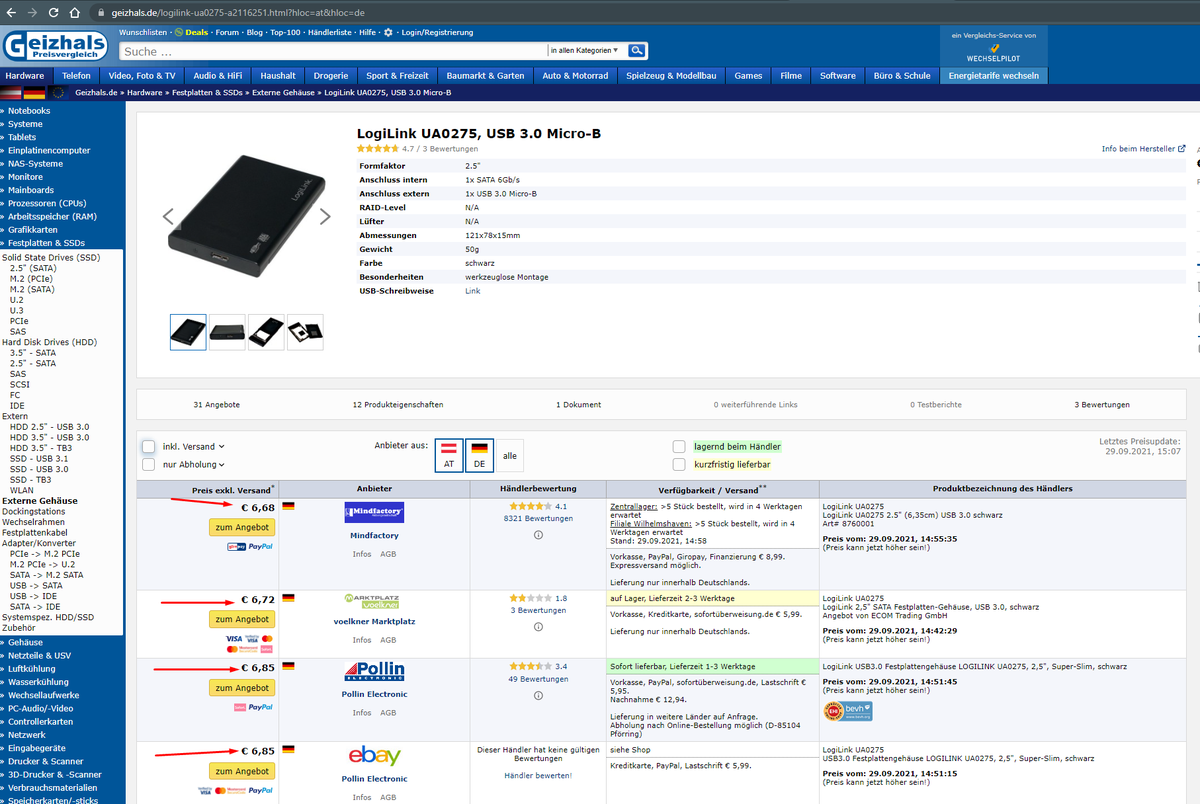Show next product image with right arrow
The height and width of the screenshot is (804, 1200).
325,216
